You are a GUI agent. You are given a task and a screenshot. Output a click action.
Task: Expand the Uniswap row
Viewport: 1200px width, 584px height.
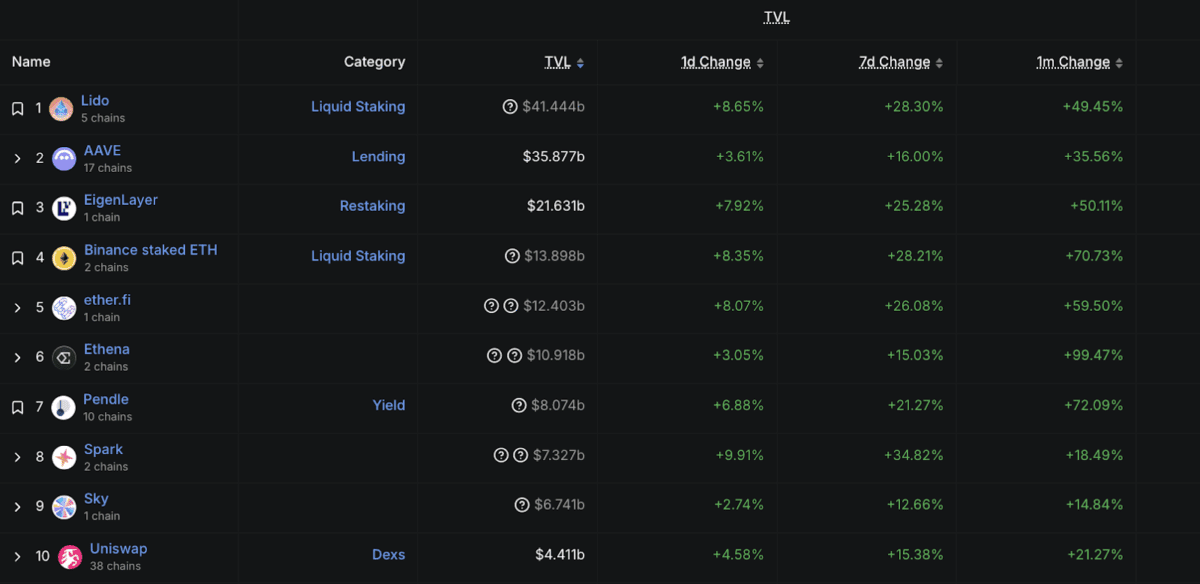(x=17, y=557)
